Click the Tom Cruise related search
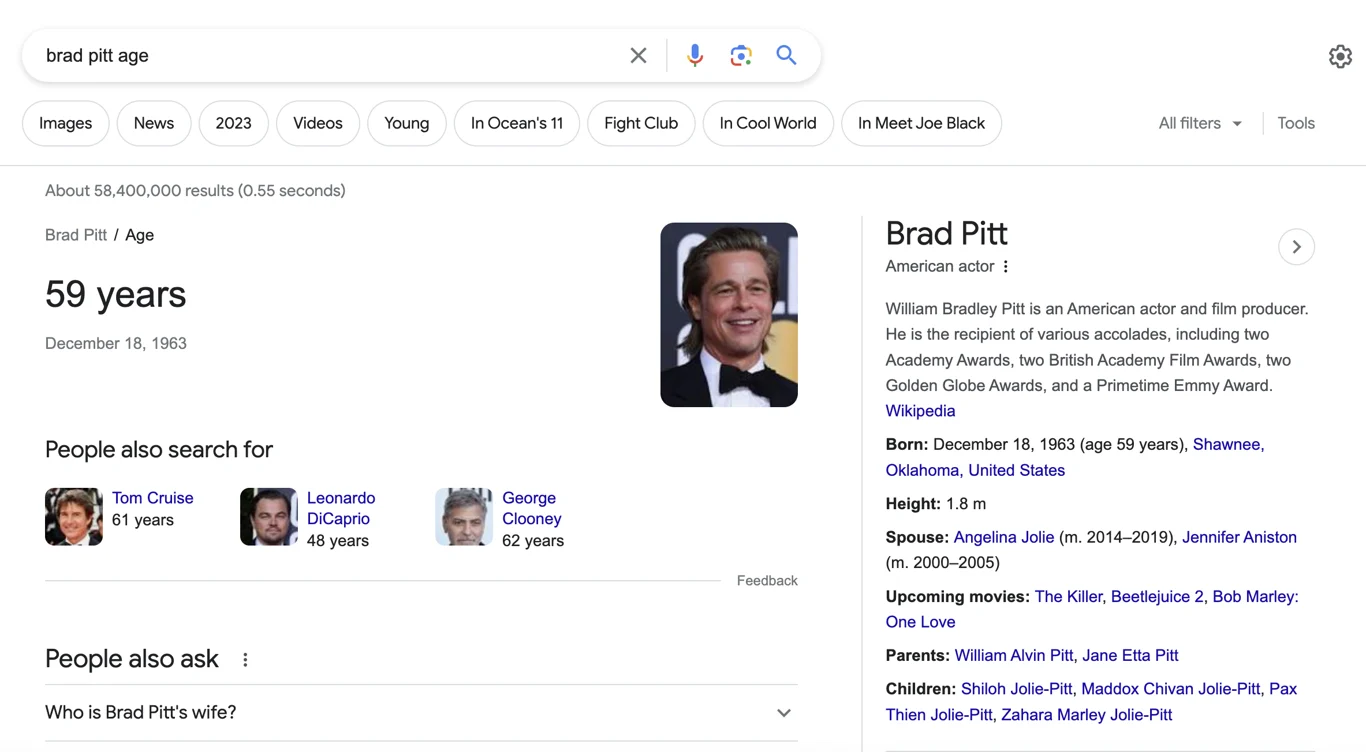 pyautogui.click(x=152, y=498)
